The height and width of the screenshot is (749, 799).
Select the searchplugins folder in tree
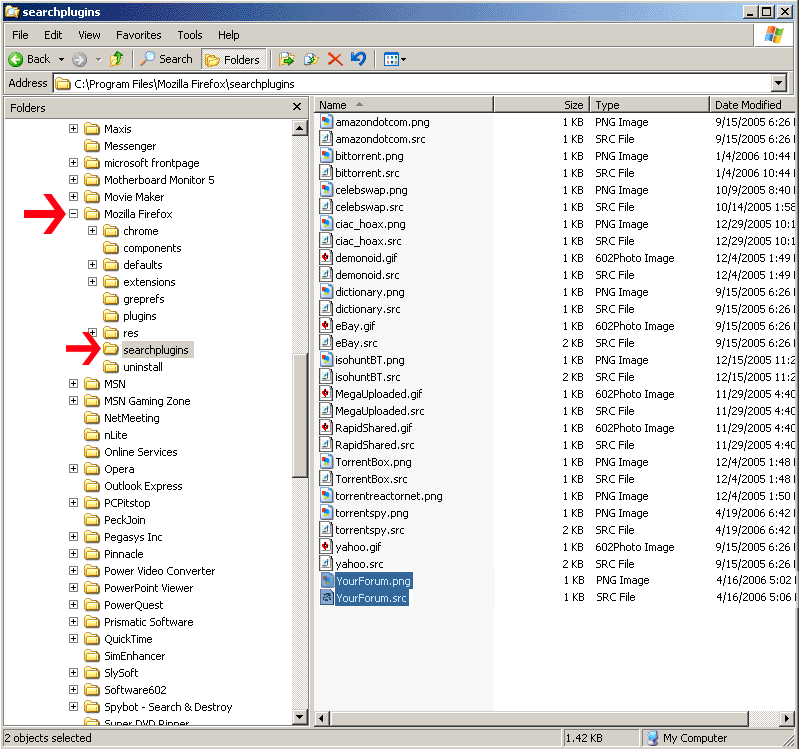pyautogui.click(x=155, y=350)
